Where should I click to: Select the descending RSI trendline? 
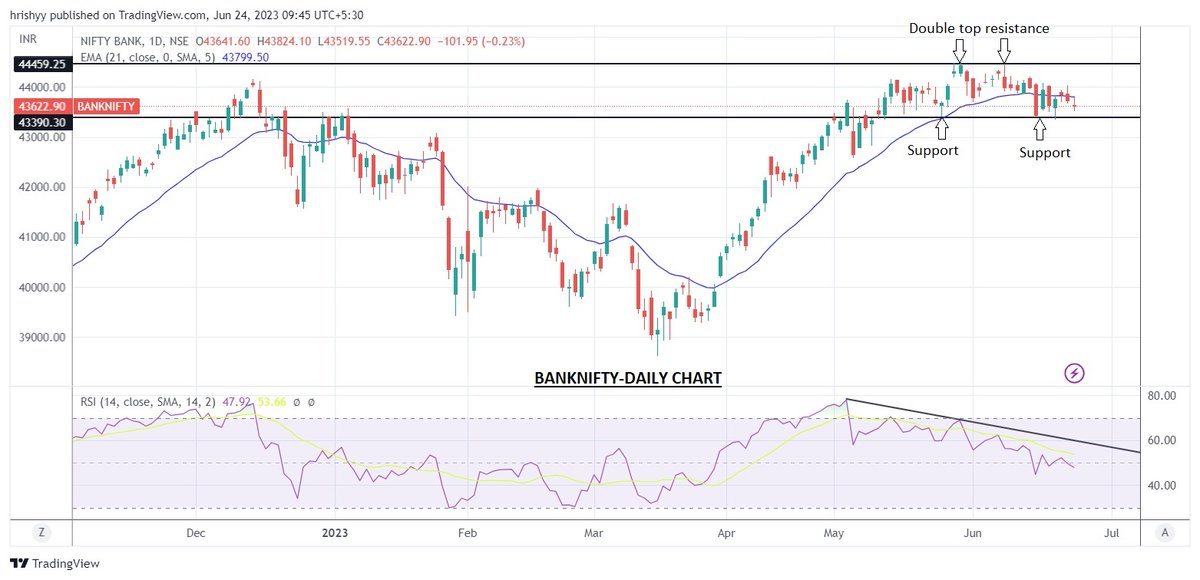coord(993,427)
